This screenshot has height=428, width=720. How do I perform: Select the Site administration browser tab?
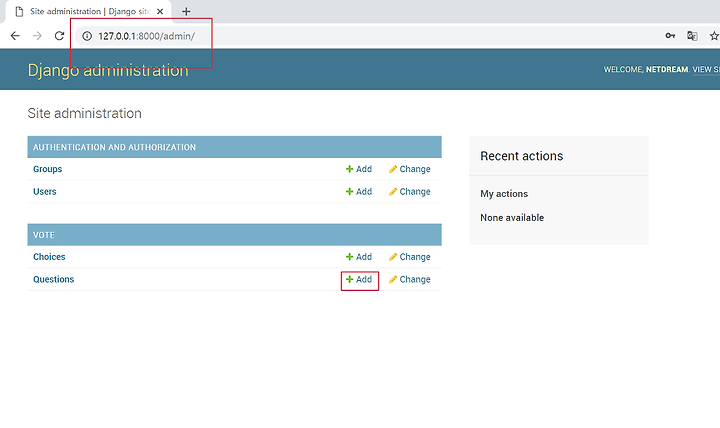(88, 11)
